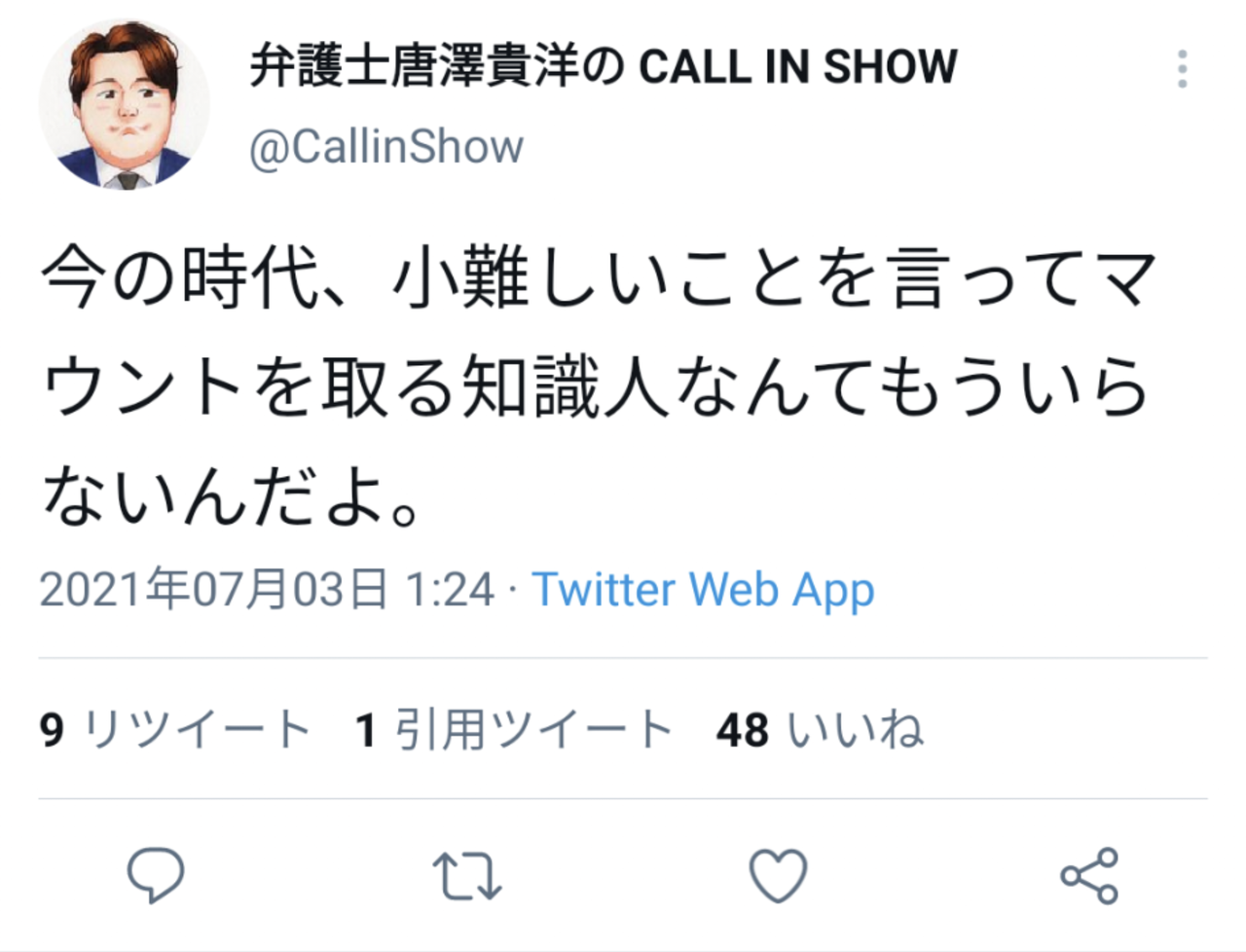This screenshot has width=1246, height=952.
Task: Click the retweet arrows icon
Action: click(x=467, y=876)
